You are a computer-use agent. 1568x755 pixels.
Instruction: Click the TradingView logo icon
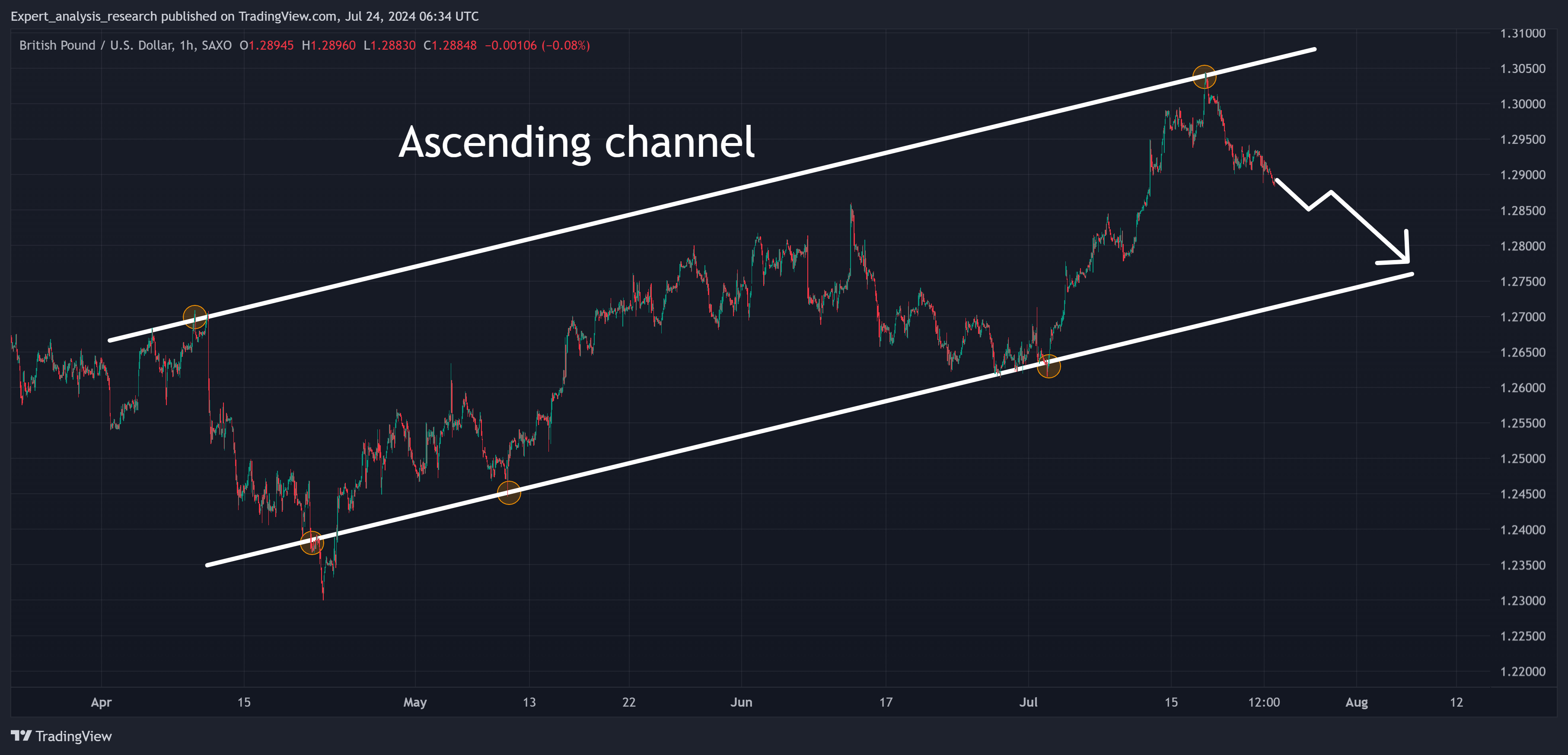pyautogui.click(x=21, y=736)
